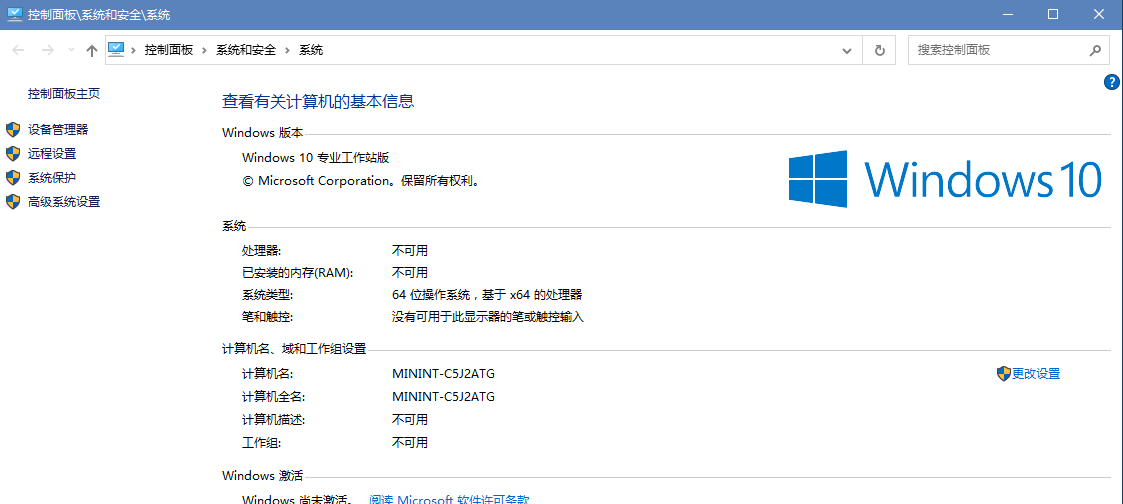Open 阅读 Microsoft 软件许可条款 link
The width and height of the screenshot is (1123, 504).
[449, 500]
